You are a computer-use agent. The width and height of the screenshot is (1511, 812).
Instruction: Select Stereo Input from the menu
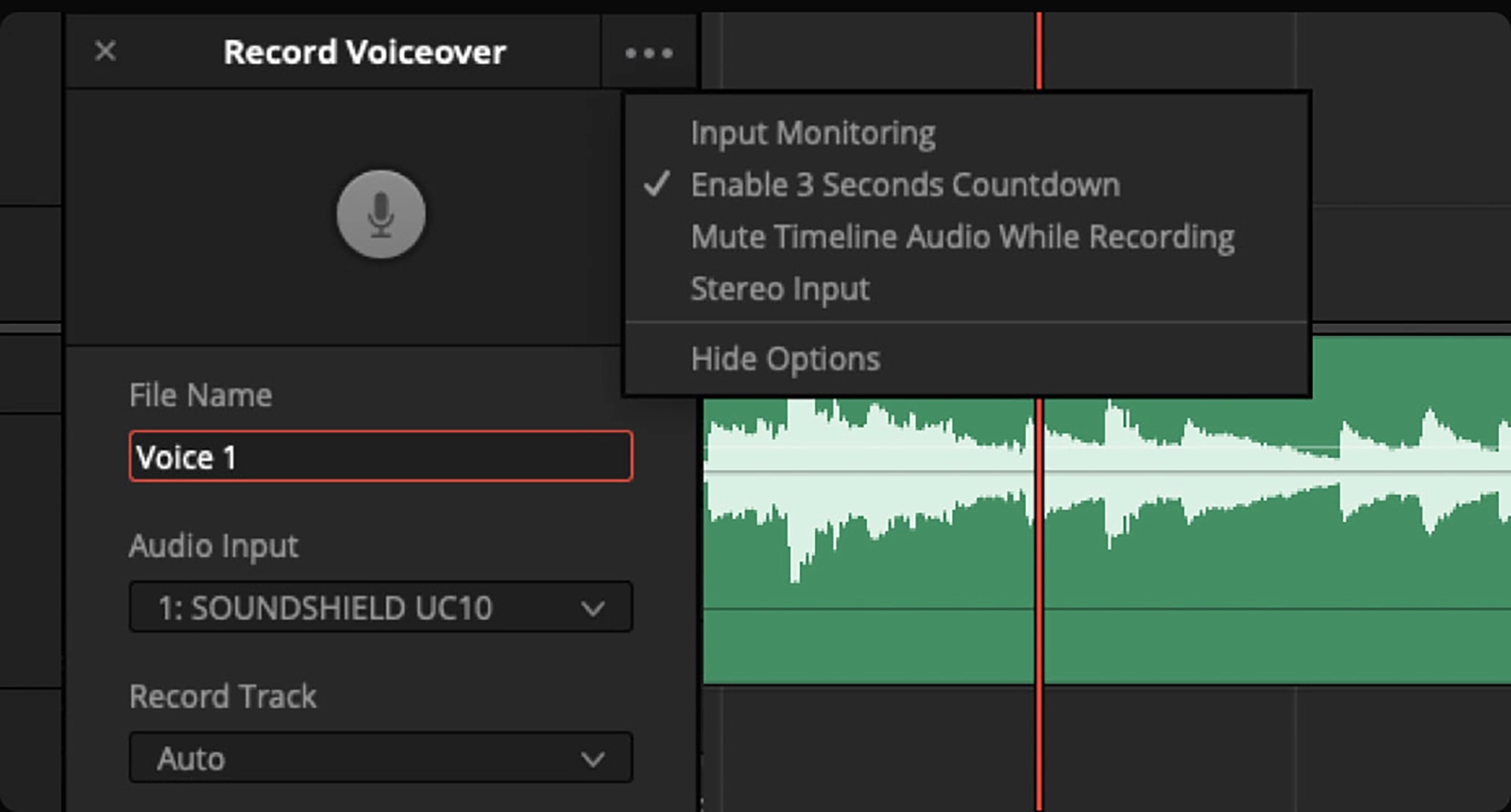779,289
